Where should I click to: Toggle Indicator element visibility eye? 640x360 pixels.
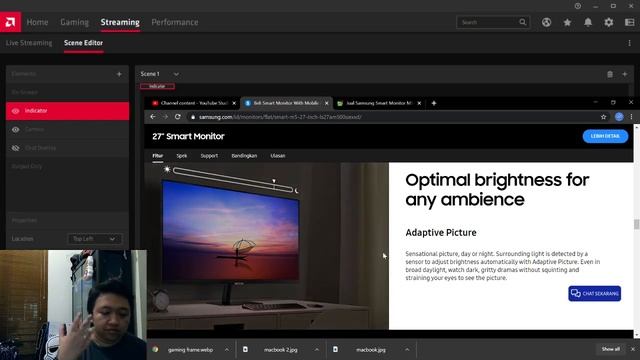[x=16, y=111]
